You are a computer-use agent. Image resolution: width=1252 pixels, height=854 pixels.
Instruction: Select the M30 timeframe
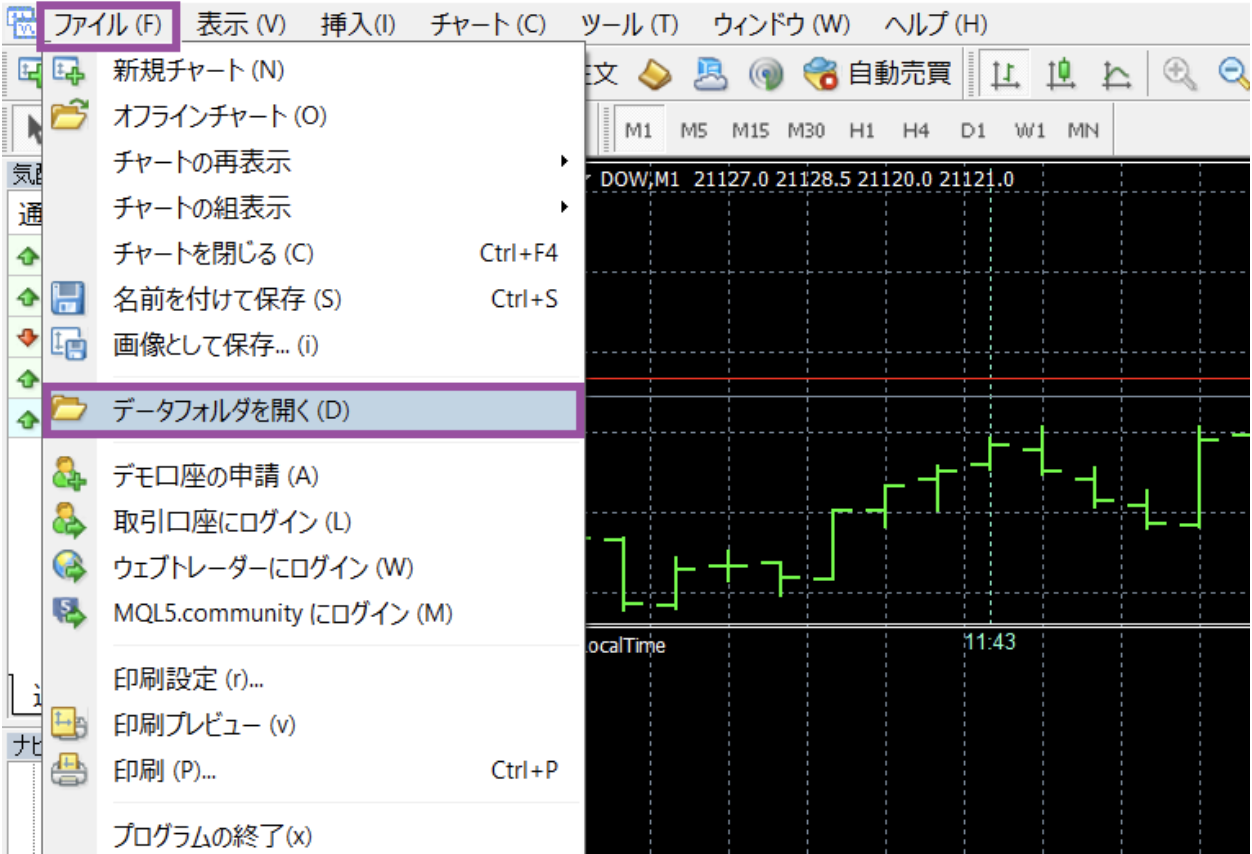[x=806, y=130]
